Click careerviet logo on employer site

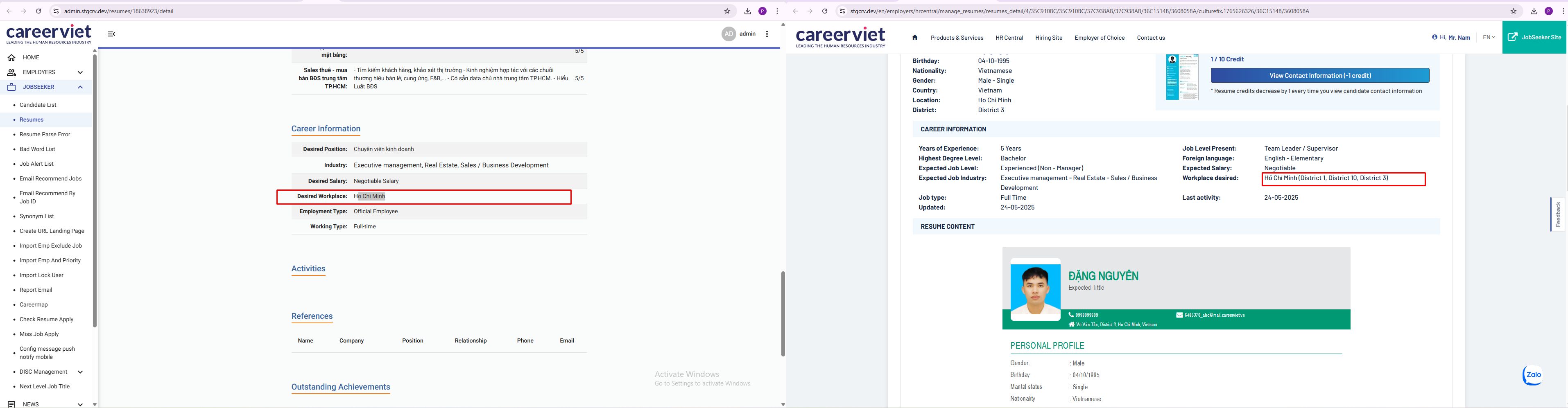[x=841, y=37]
